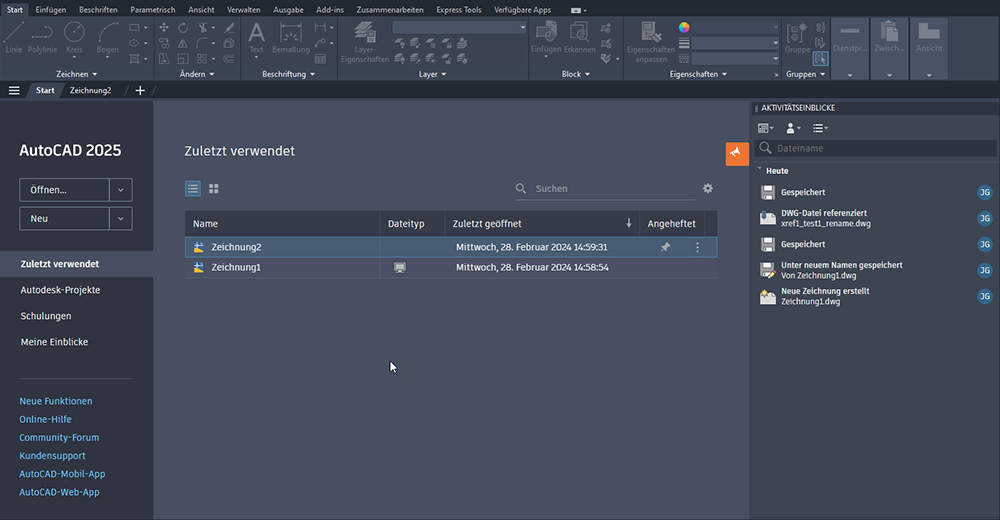
Task: Select the Offset tool icon
Action: tap(228, 59)
